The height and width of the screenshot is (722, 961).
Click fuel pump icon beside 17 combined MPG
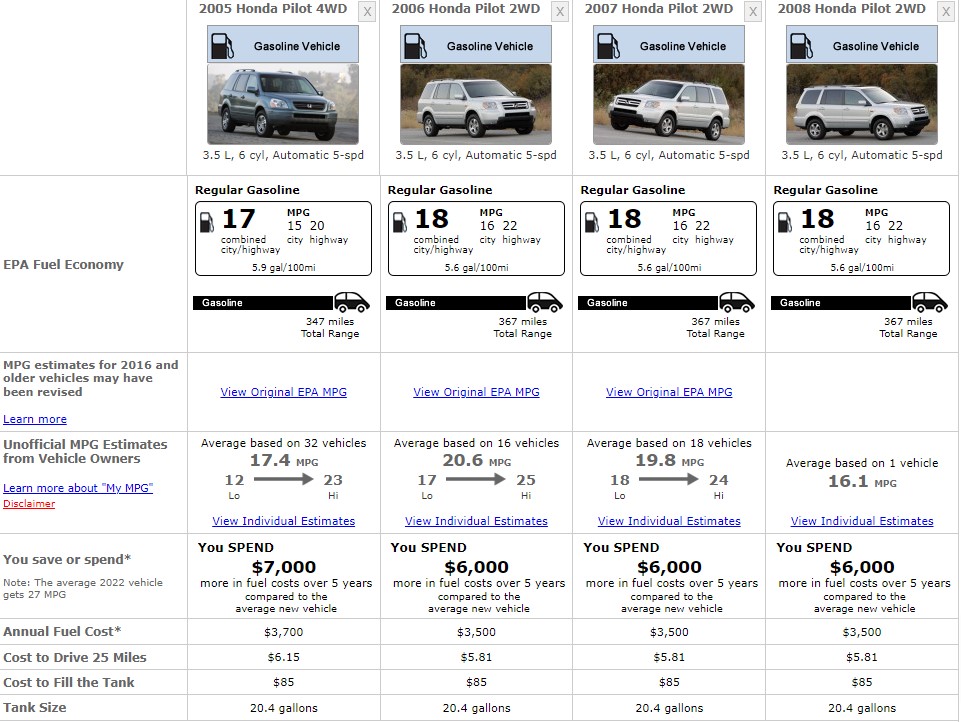[207, 222]
